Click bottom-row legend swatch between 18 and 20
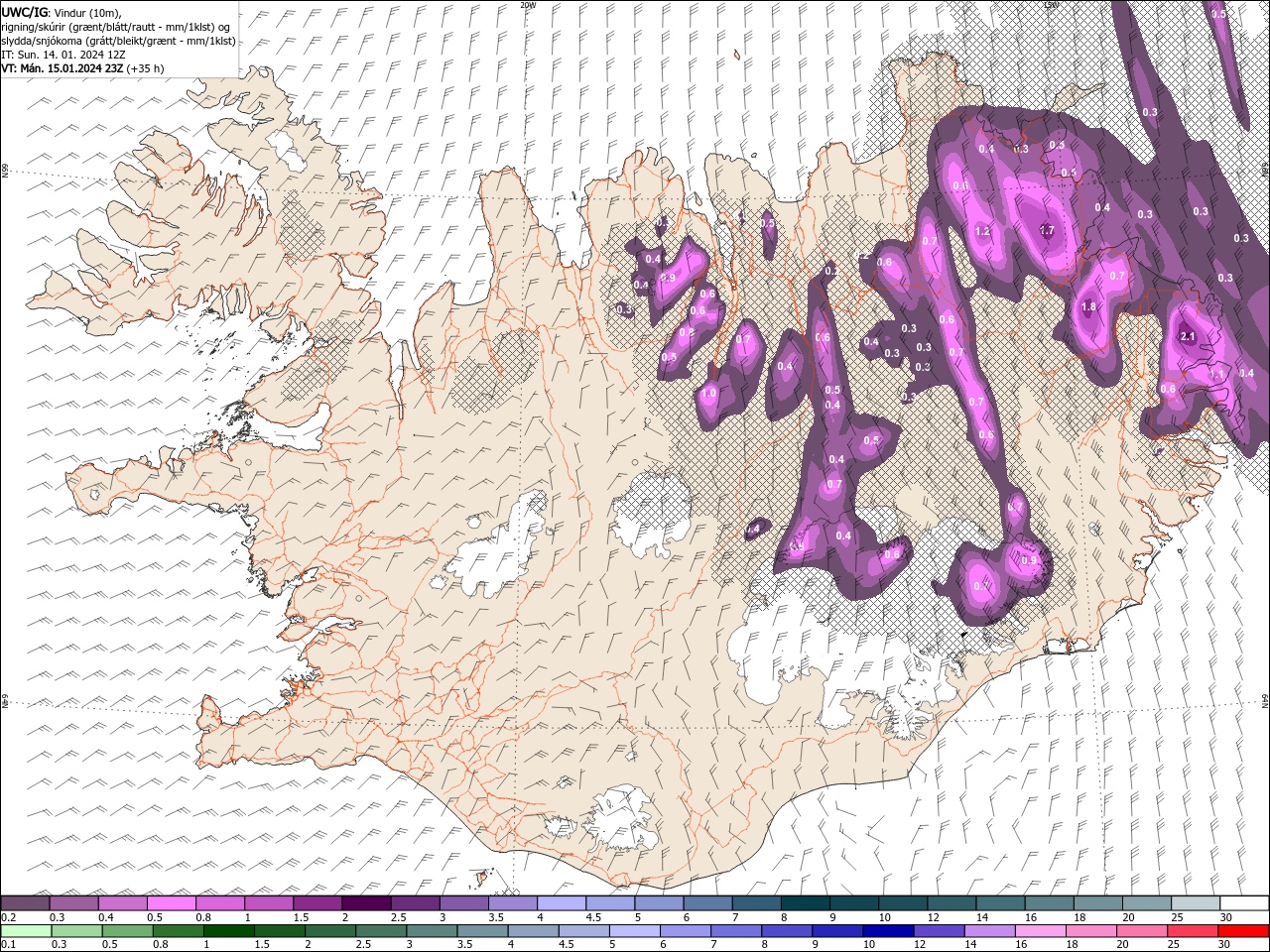Image resolution: width=1270 pixels, height=952 pixels. [x=1091, y=931]
